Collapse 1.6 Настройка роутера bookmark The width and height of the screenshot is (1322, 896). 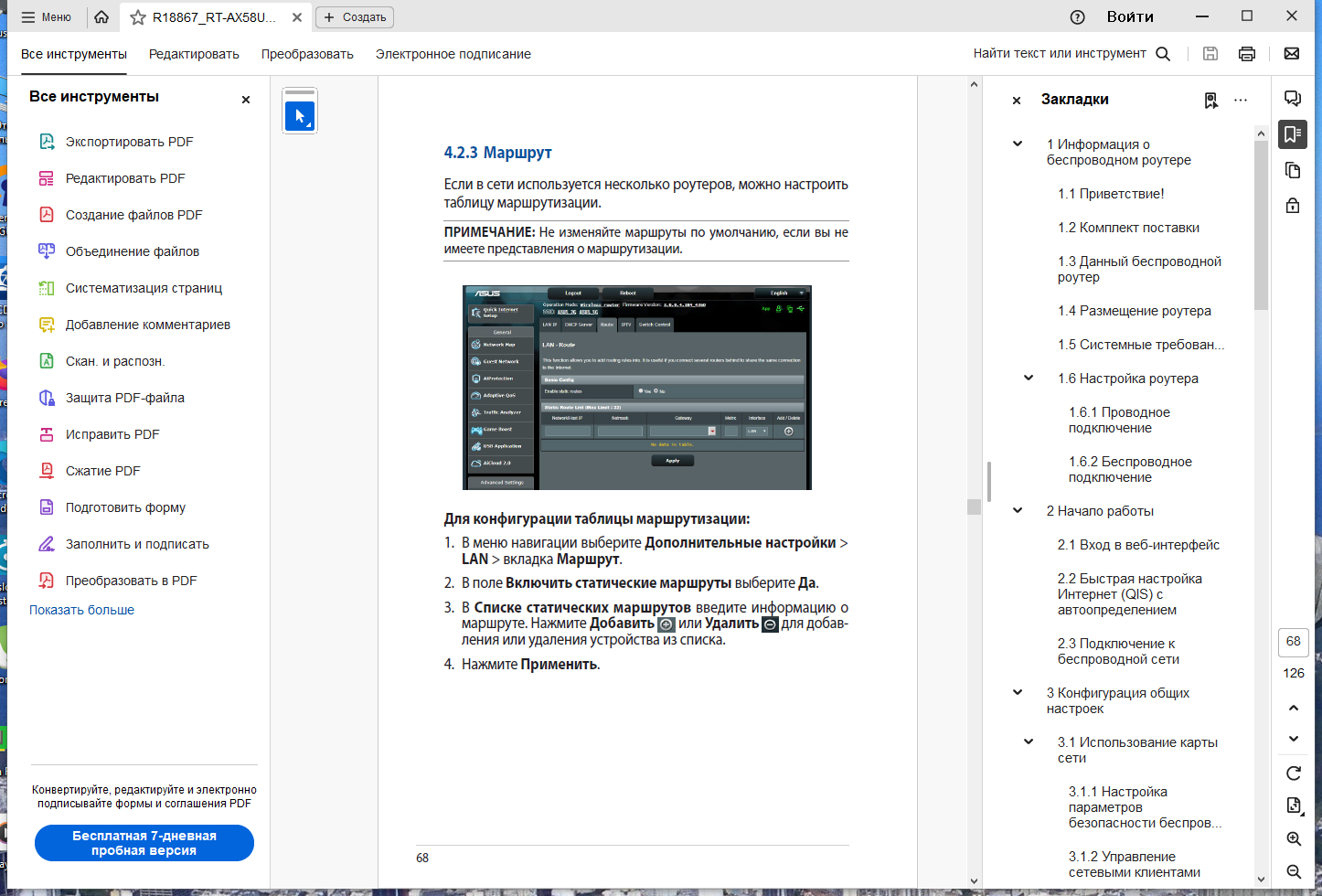coord(1029,378)
